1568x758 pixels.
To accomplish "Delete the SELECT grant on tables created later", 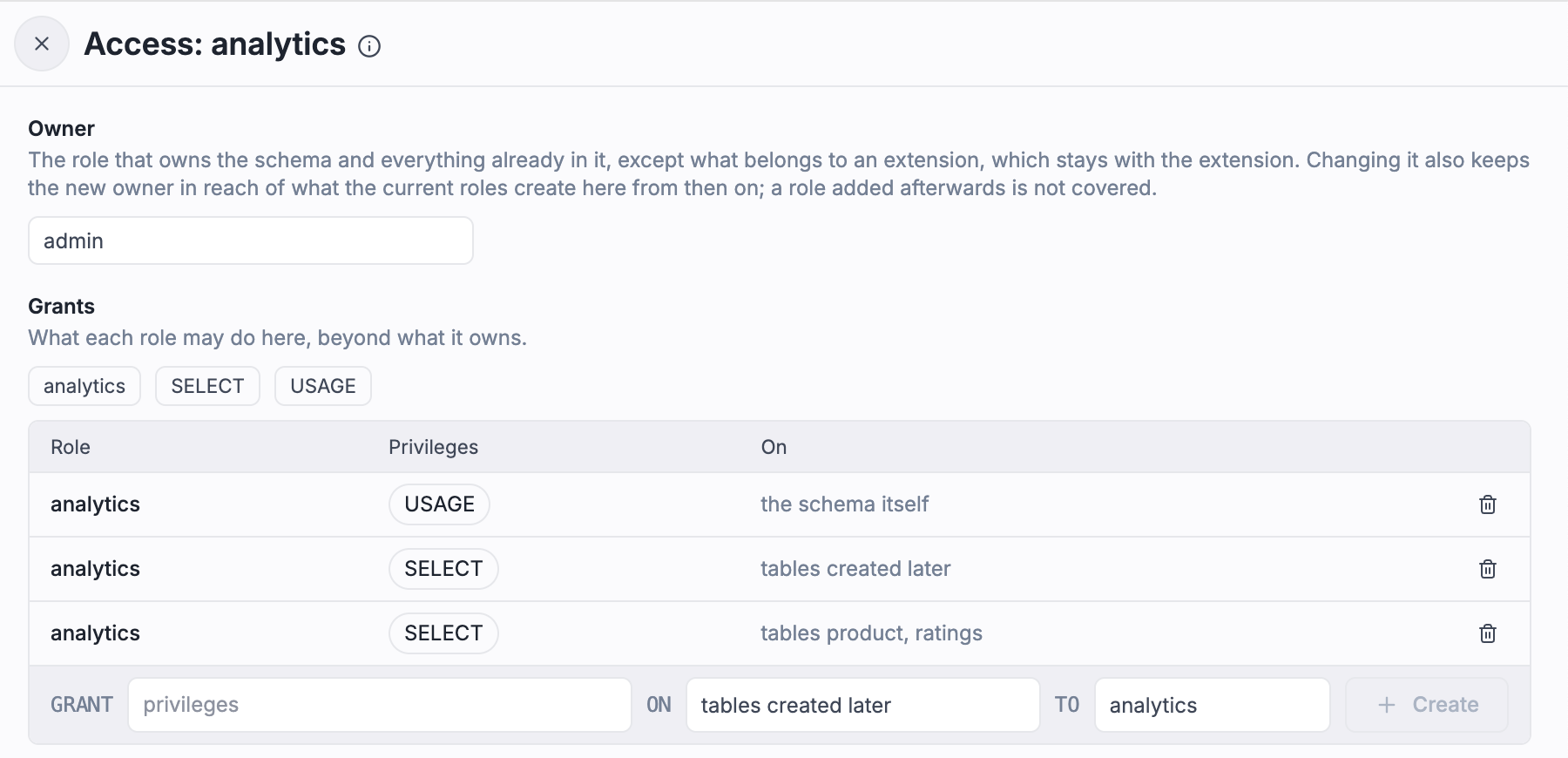I will 1488,569.
